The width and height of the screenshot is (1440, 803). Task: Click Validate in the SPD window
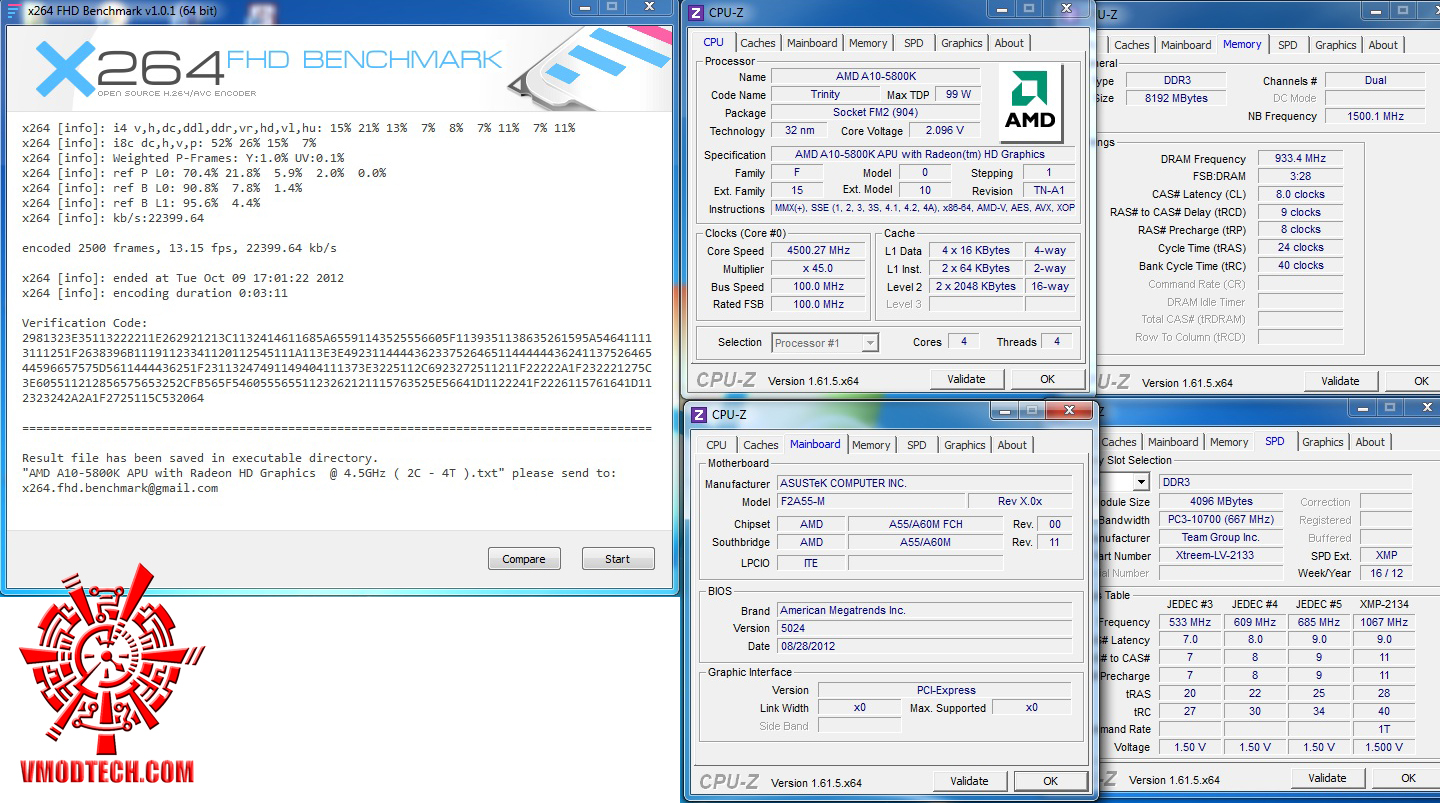pyautogui.click(x=1327, y=778)
